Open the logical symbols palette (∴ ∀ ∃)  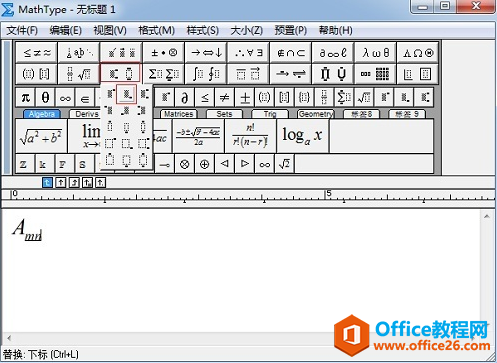[x=248, y=52]
